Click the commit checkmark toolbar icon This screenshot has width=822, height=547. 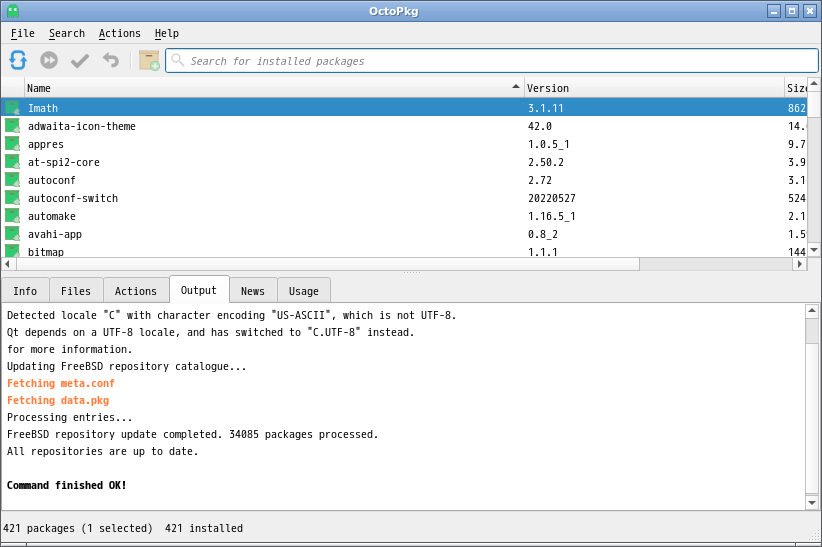[80, 61]
